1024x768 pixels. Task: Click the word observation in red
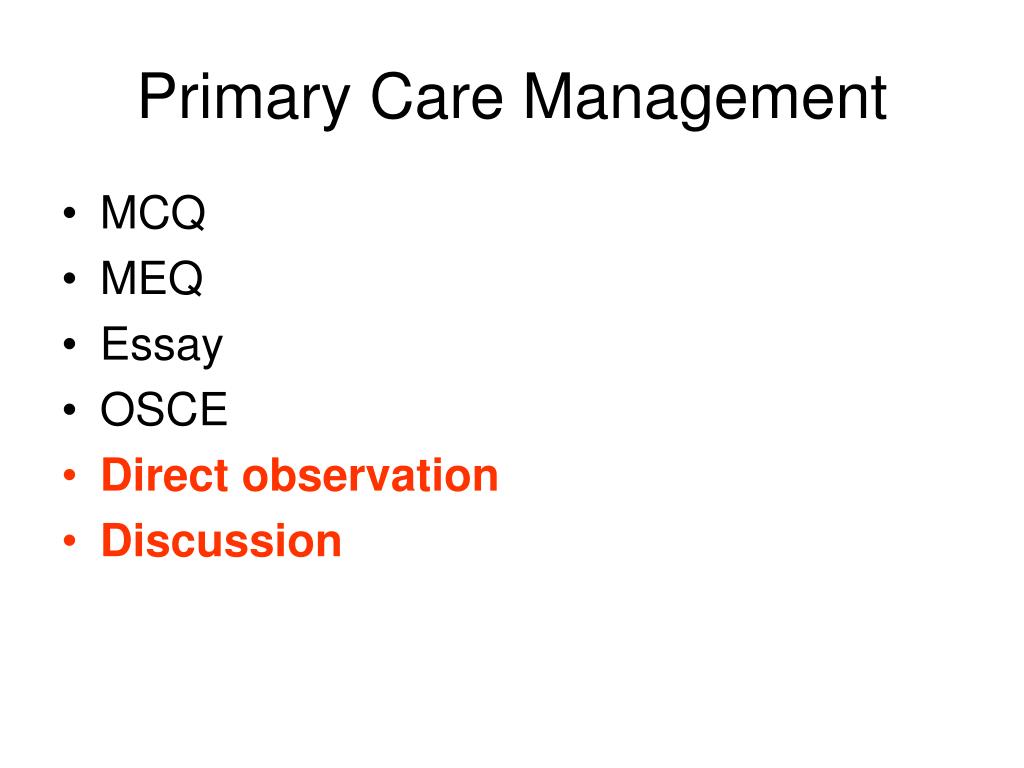click(x=370, y=475)
